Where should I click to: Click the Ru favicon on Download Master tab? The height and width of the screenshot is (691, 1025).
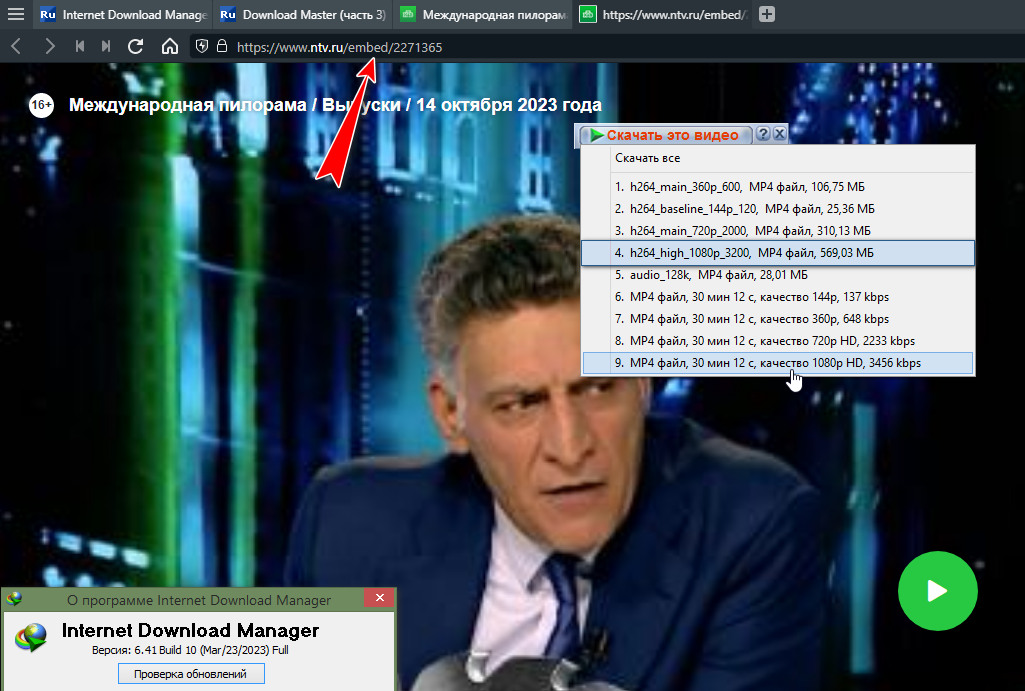click(228, 14)
